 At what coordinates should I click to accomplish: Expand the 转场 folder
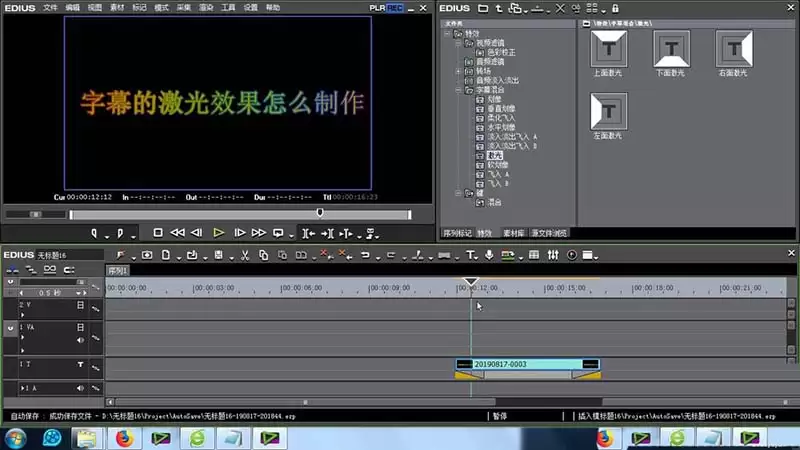click(458, 71)
